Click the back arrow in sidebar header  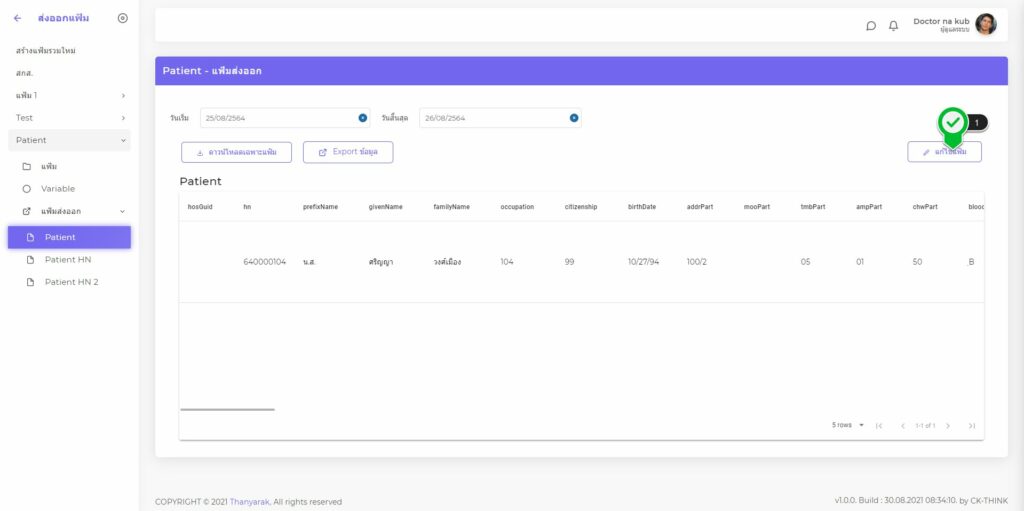(17, 18)
